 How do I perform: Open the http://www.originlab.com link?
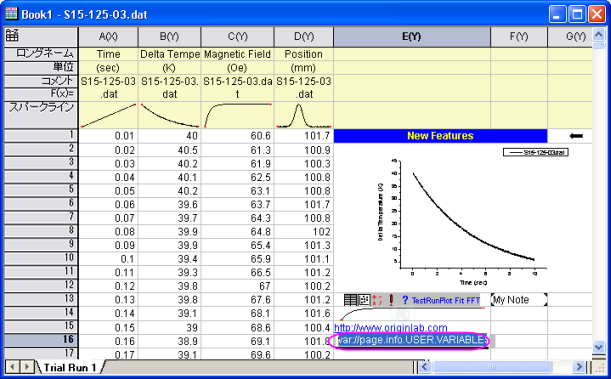pyautogui.click(x=391, y=328)
